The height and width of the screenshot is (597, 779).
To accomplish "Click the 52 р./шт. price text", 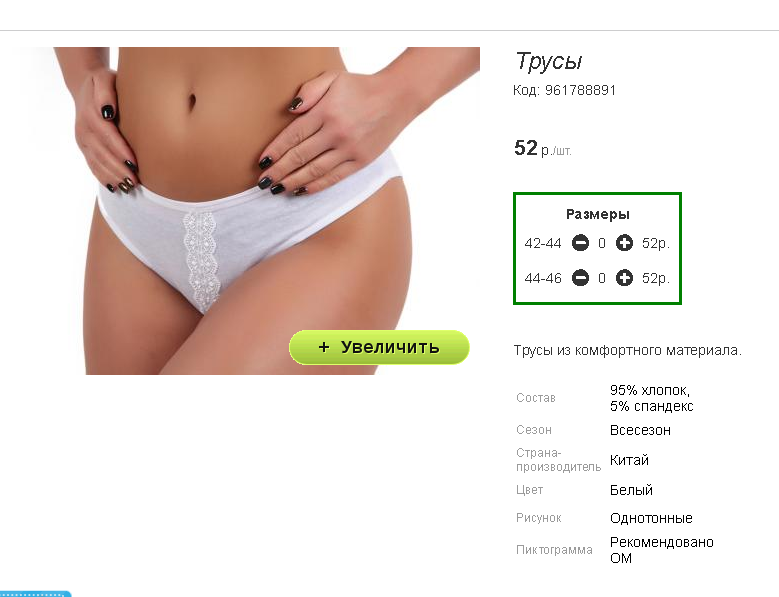I will pyautogui.click(x=543, y=148).
